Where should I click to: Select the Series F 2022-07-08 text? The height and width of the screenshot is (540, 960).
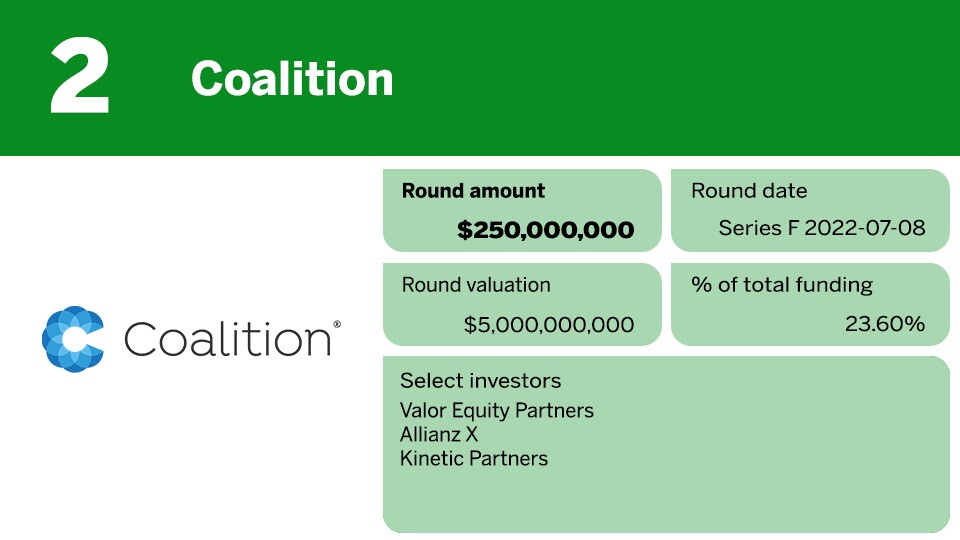click(821, 228)
